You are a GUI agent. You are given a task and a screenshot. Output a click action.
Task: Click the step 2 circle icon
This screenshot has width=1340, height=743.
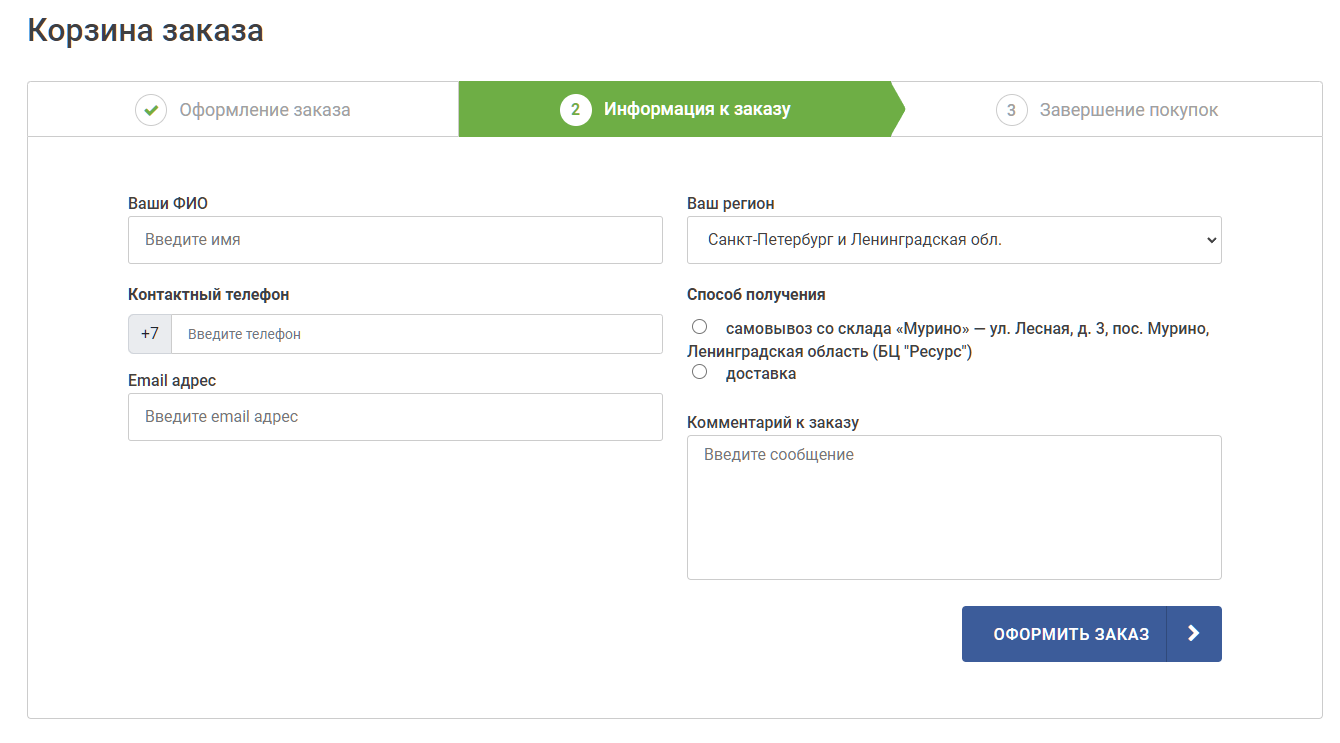[575, 110]
